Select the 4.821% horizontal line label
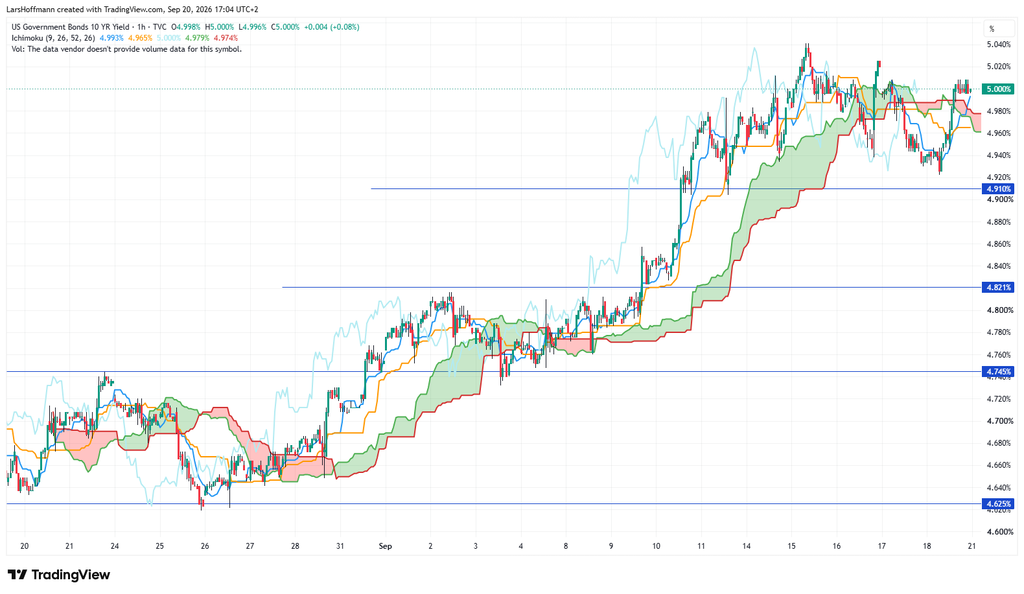The image size is (1024, 594). pos(999,287)
